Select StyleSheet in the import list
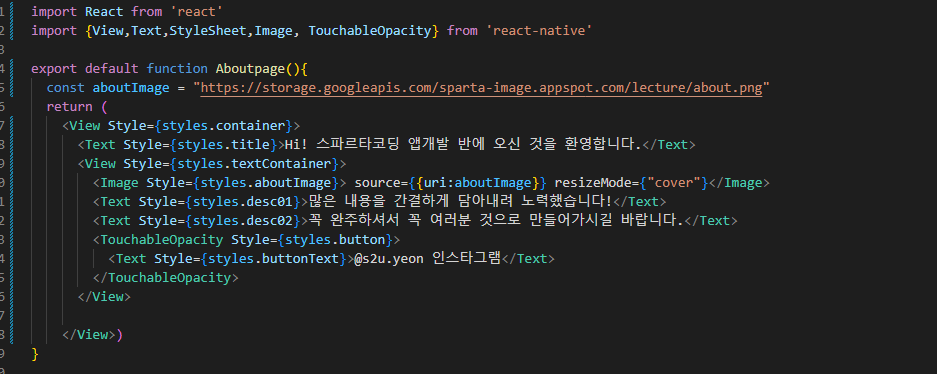The image size is (937, 374). pos(209,30)
